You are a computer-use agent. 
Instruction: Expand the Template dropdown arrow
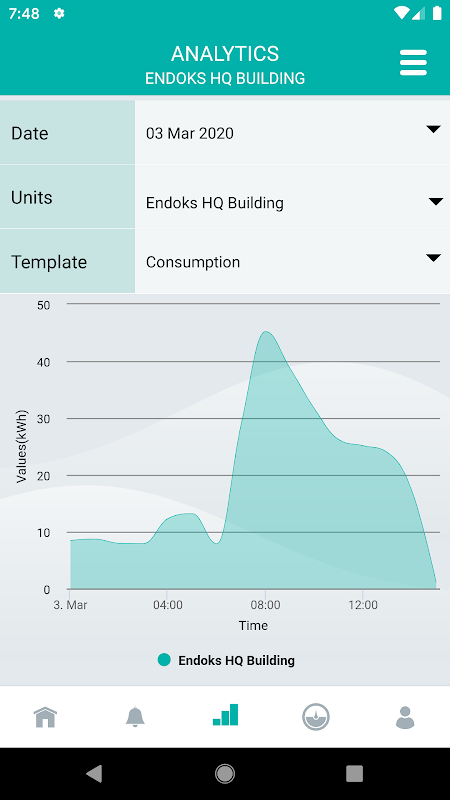[x=433, y=258]
